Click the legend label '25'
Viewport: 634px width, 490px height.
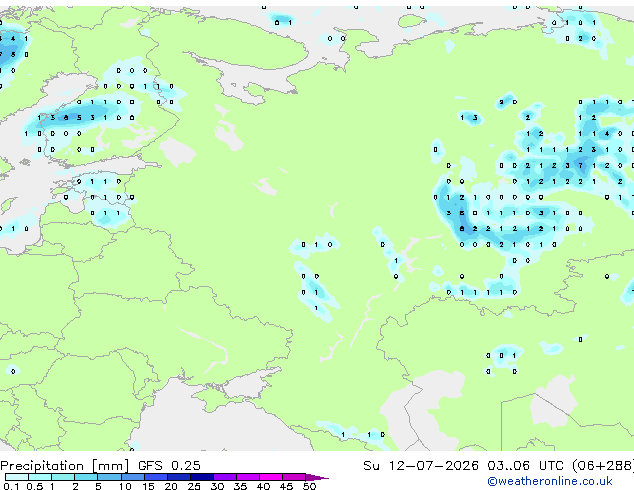coord(194,486)
